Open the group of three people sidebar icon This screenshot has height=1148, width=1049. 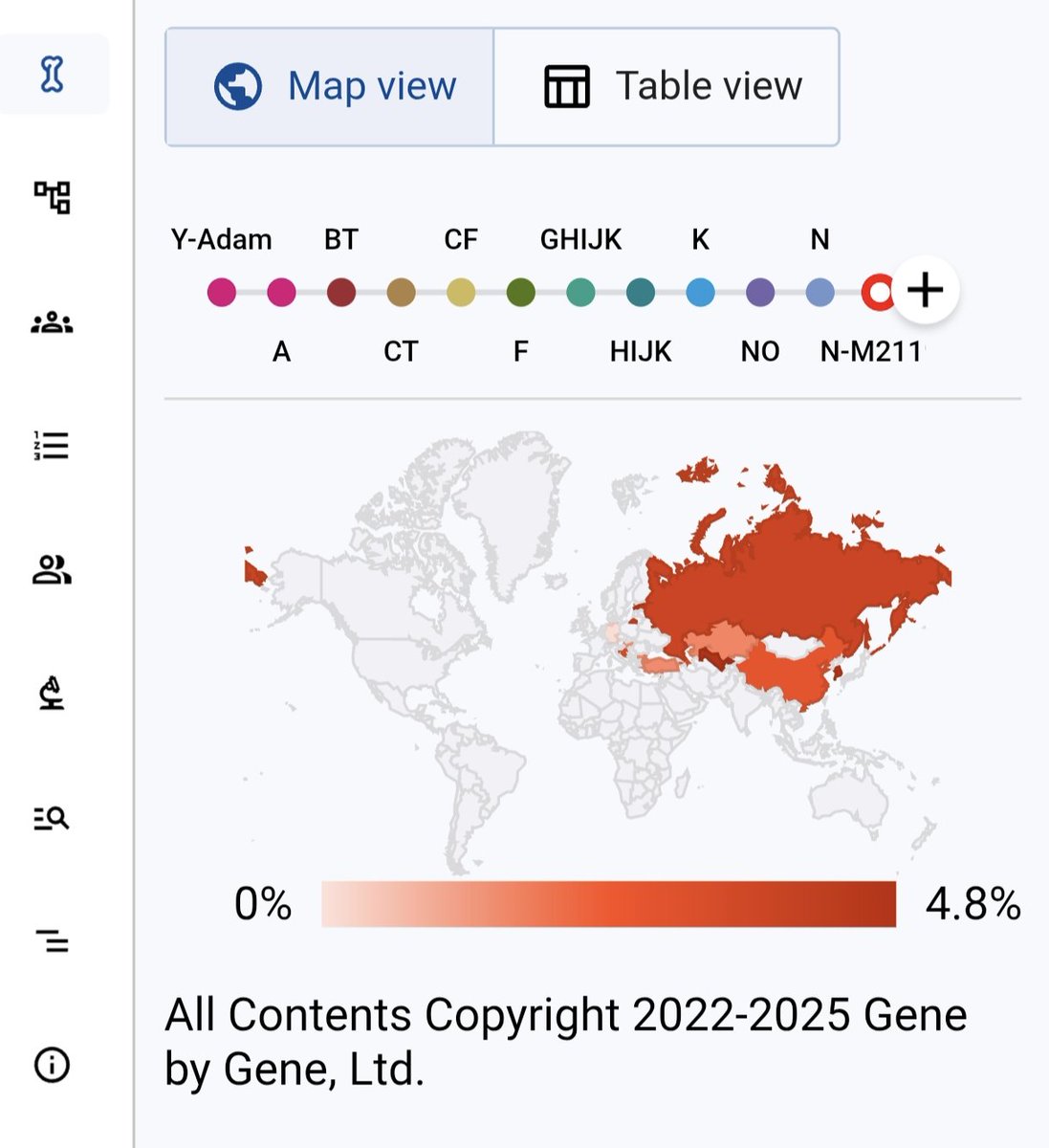point(53,322)
